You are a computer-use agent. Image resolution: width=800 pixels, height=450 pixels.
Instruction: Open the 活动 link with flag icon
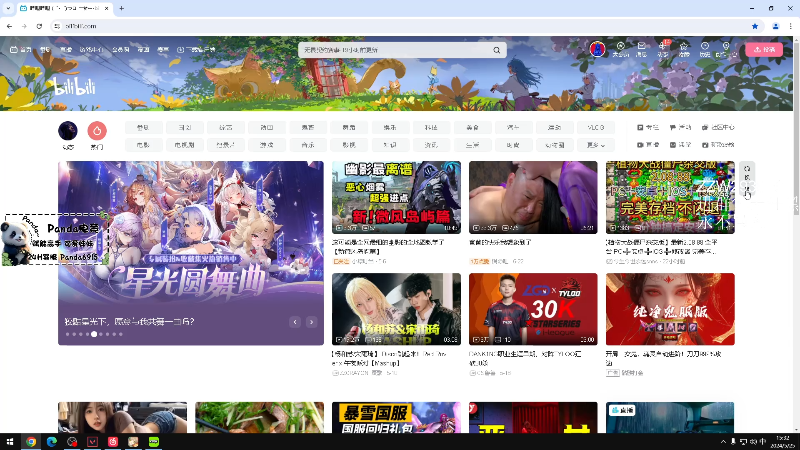pyautogui.click(x=681, y=128)
